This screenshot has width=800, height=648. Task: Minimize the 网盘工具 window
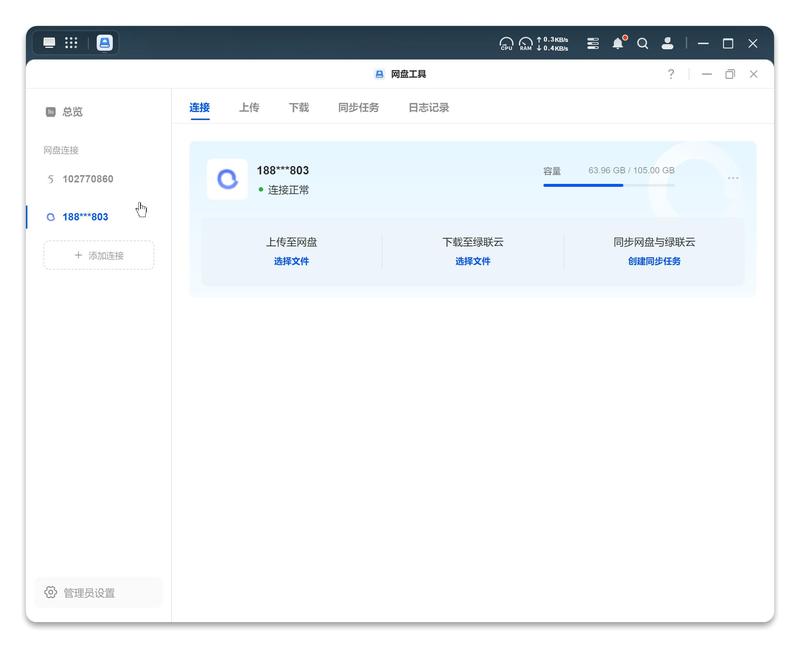(x=707, y=74)
